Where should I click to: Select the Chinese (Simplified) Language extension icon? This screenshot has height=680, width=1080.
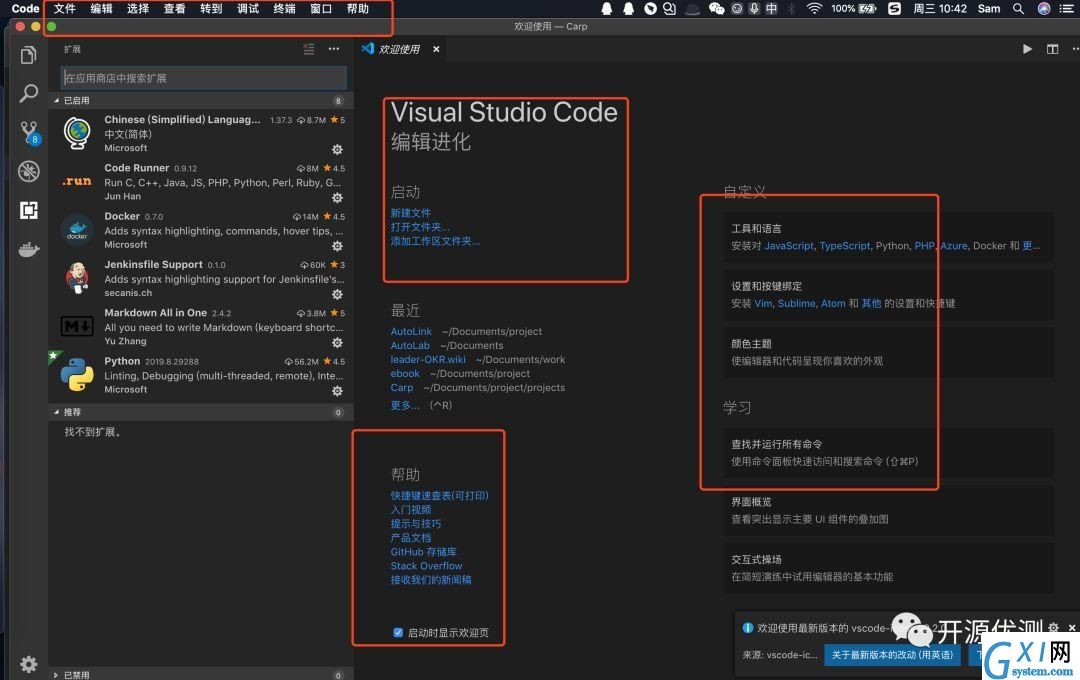coord(77,133)
